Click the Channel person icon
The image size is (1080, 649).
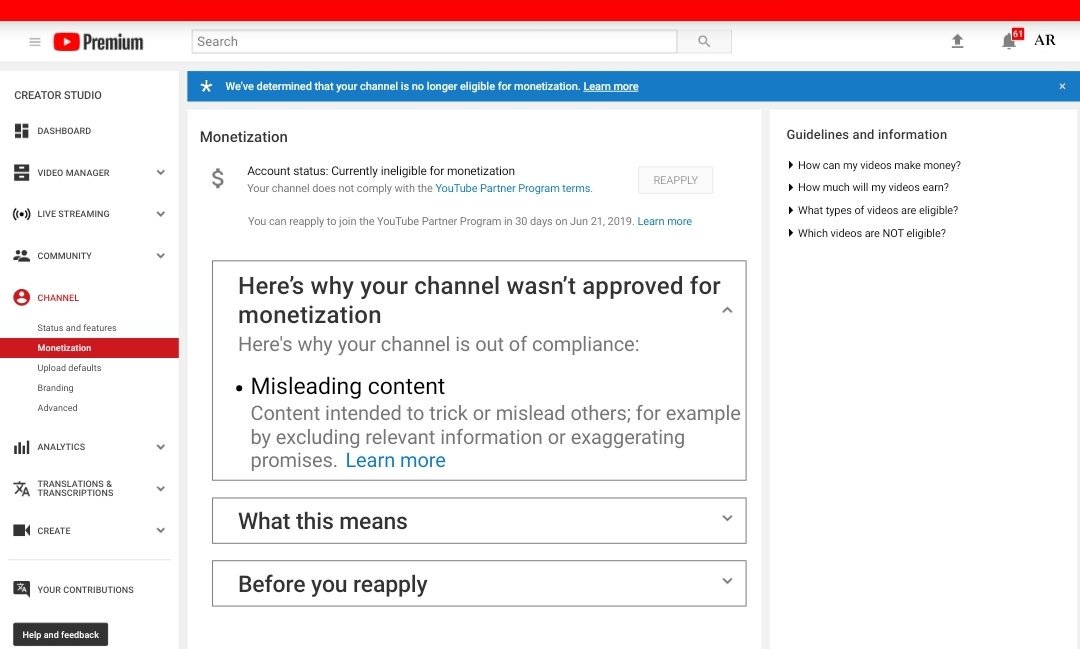point(21,298)
